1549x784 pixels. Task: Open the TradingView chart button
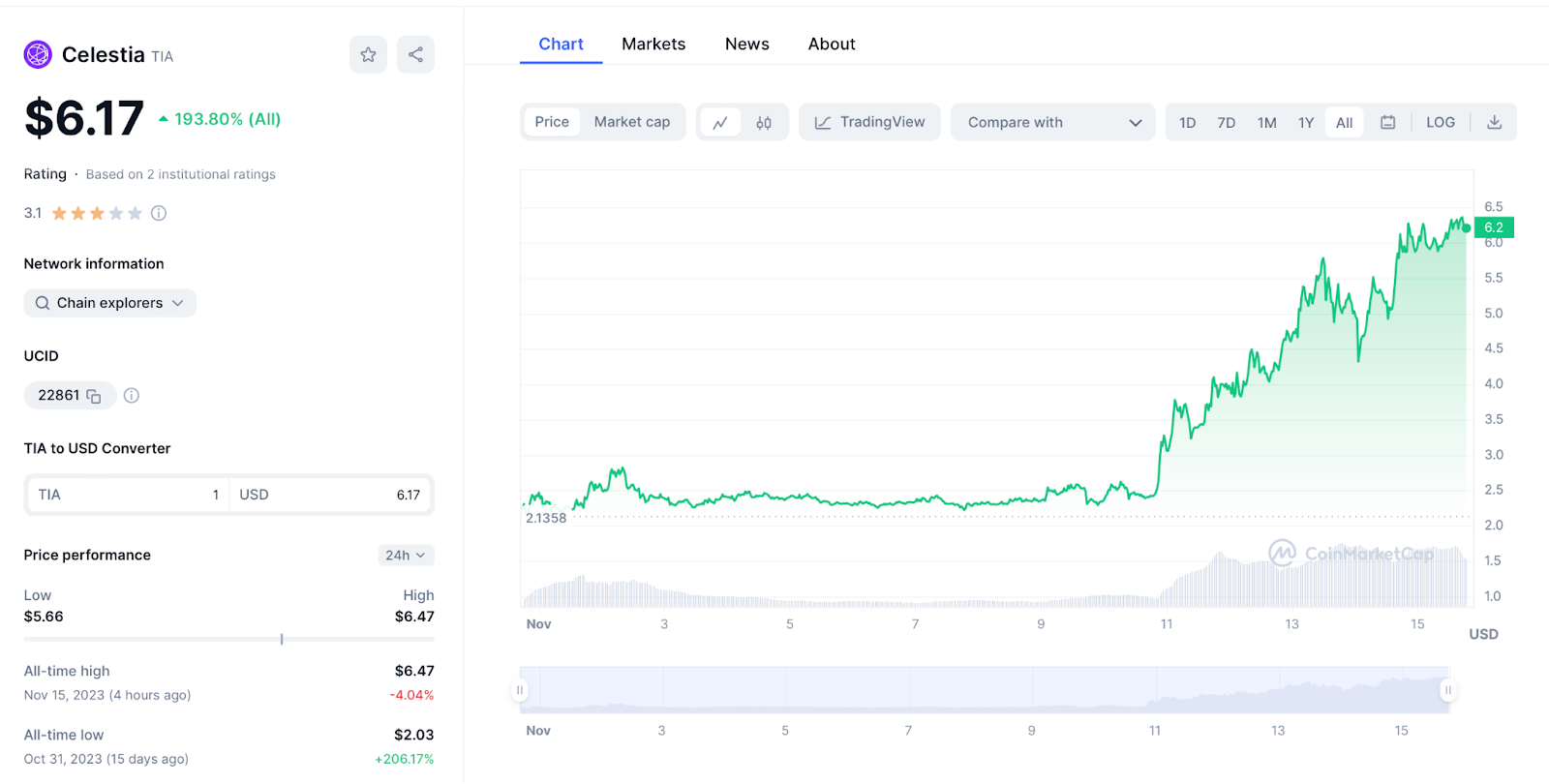pyautogui.click(x=869, y=122)
